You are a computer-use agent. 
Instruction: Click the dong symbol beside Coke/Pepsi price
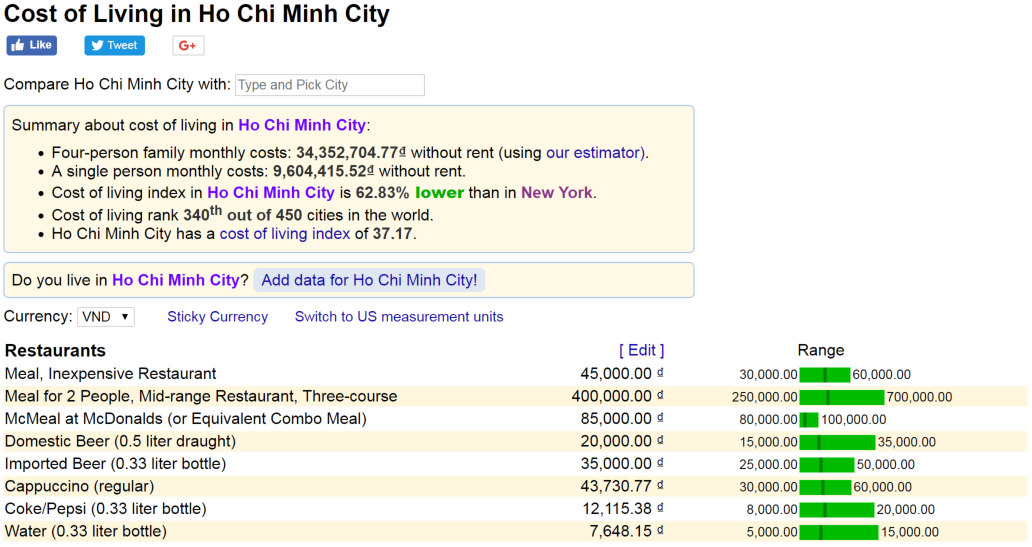pos(660,509)
